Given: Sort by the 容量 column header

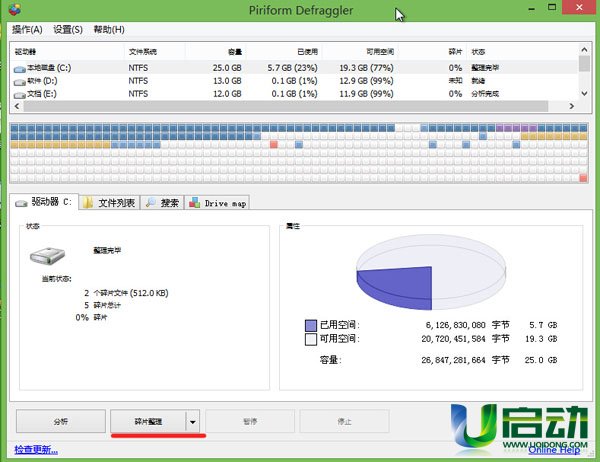Looking at the screenshot, I should point(216,52).
